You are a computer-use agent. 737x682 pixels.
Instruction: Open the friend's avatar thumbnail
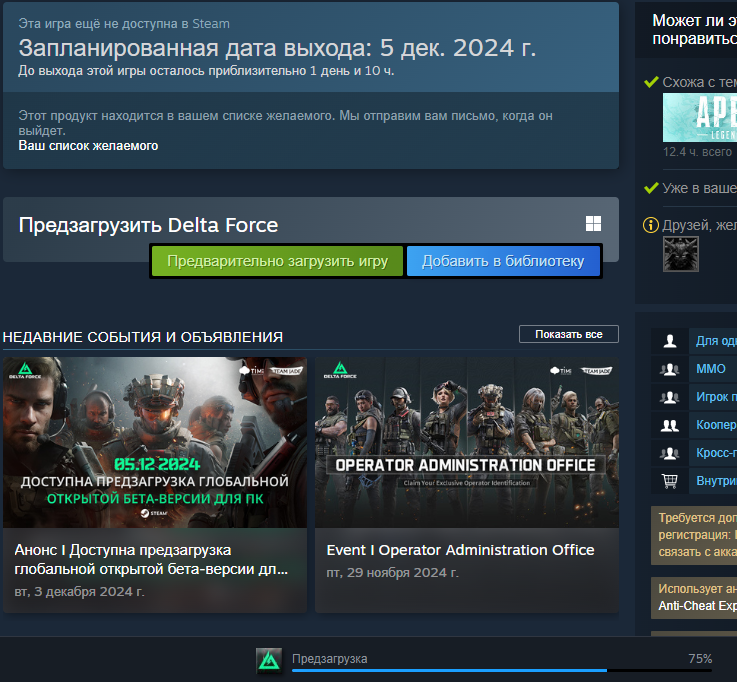pyautogui.click(x=681, y=254)
